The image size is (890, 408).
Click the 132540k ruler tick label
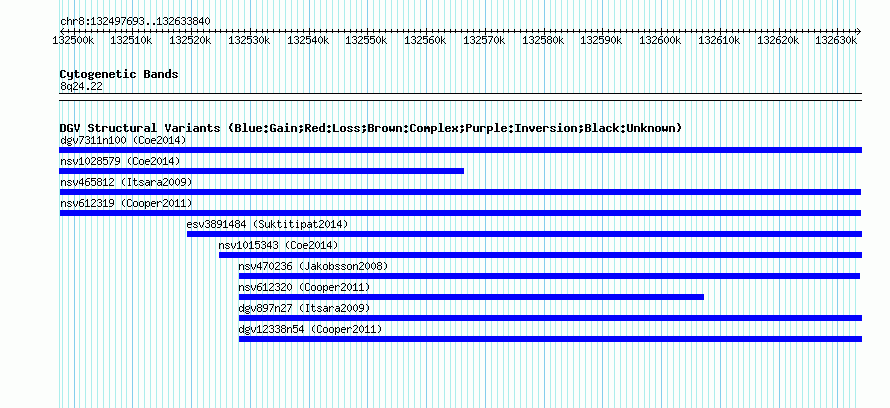tap(308, 40)
